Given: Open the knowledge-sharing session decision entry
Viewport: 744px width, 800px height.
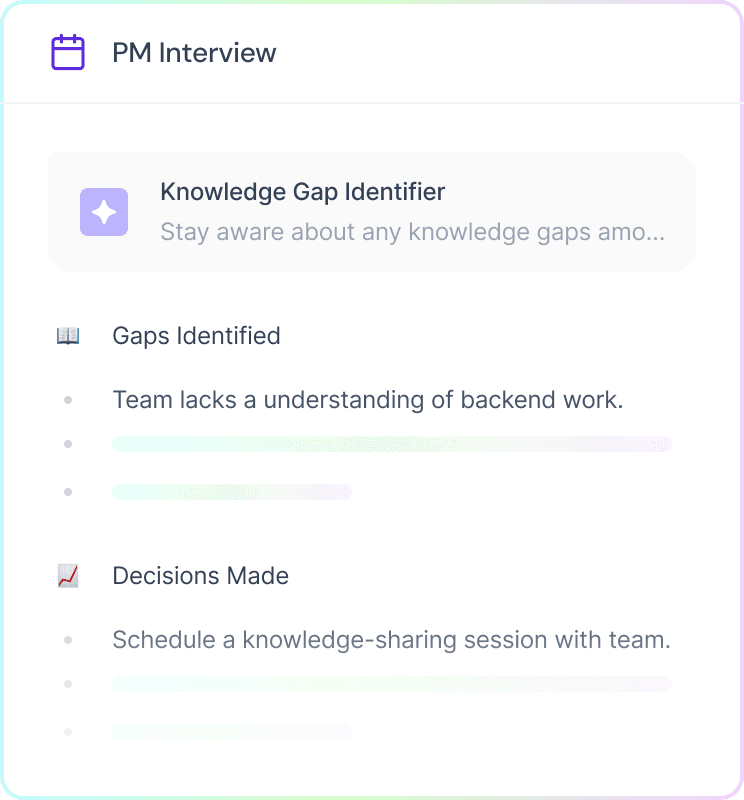Looking at the screenshot, I should point(390,640).
